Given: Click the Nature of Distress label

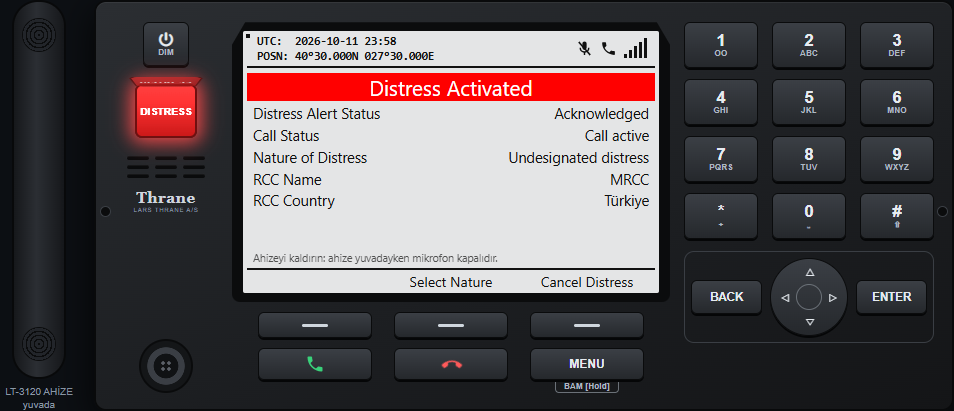Looking at the screenshot, I should pyautogui.click(x=310, y=158).
